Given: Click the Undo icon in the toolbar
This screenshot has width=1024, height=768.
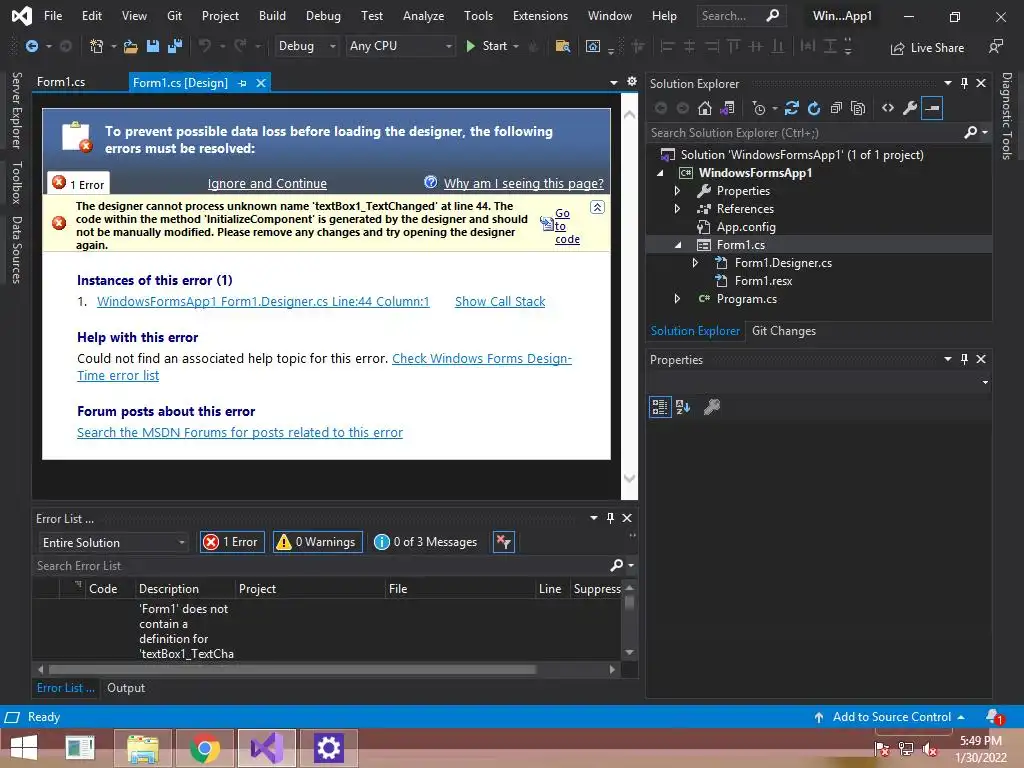Looking at the screenshot, I should pos(205,46).
